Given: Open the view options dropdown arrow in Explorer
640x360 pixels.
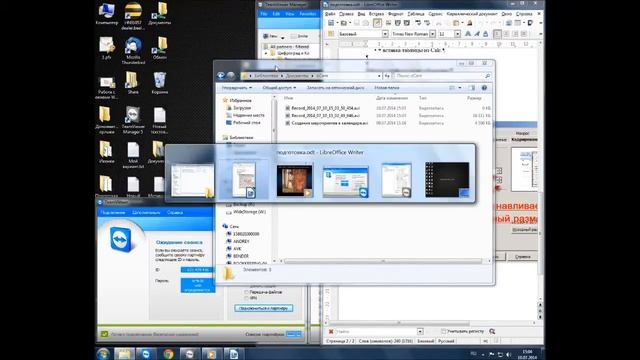Looking at the screenshot, I should [x=460, y=88].
